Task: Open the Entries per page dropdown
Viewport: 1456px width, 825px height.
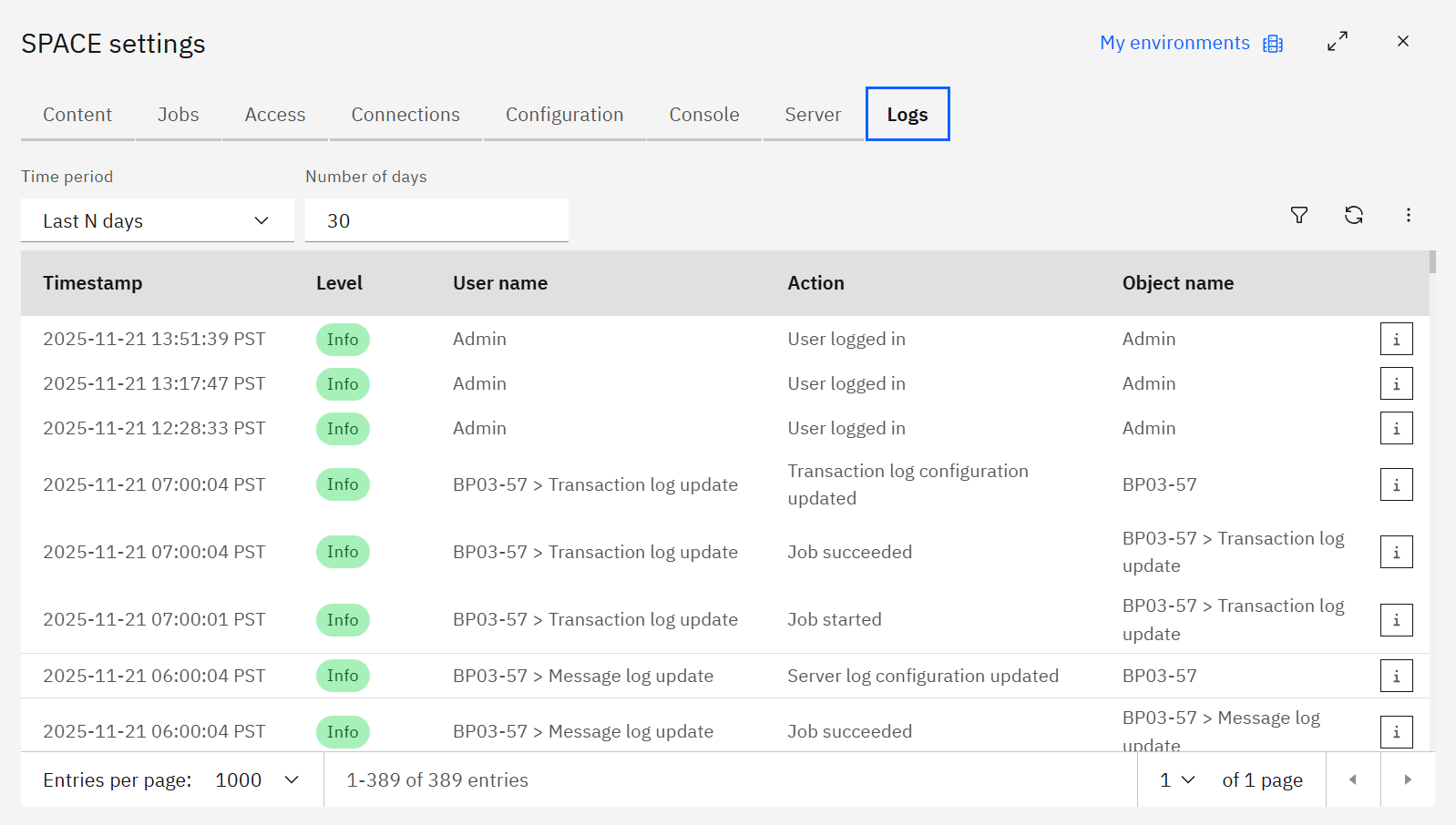Action: (x=257, y=780)
